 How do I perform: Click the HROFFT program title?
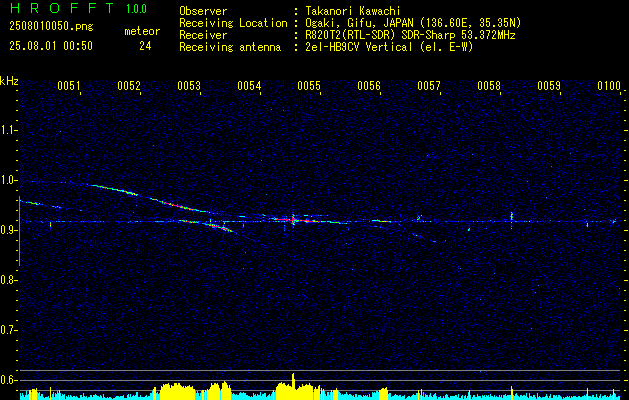pyautogui.click(x=62, y=8)
